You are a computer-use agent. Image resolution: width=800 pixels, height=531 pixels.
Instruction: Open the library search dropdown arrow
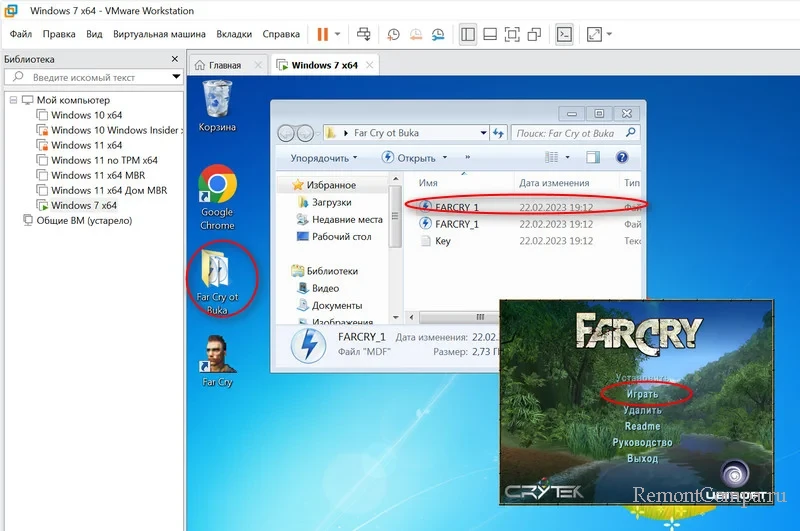pos(176,77)
